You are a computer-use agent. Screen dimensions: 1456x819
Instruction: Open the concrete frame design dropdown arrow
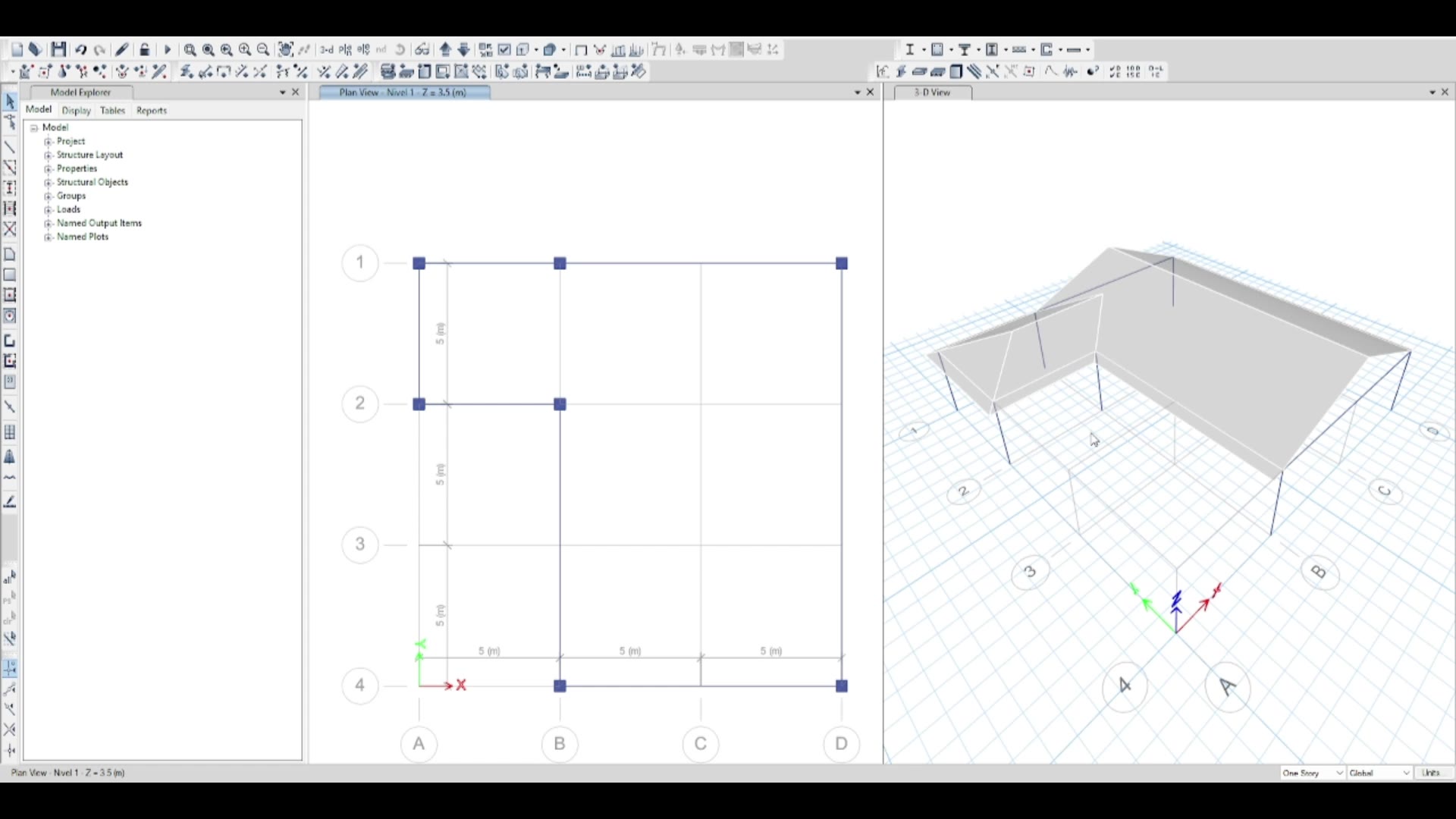tap(951, 50)
